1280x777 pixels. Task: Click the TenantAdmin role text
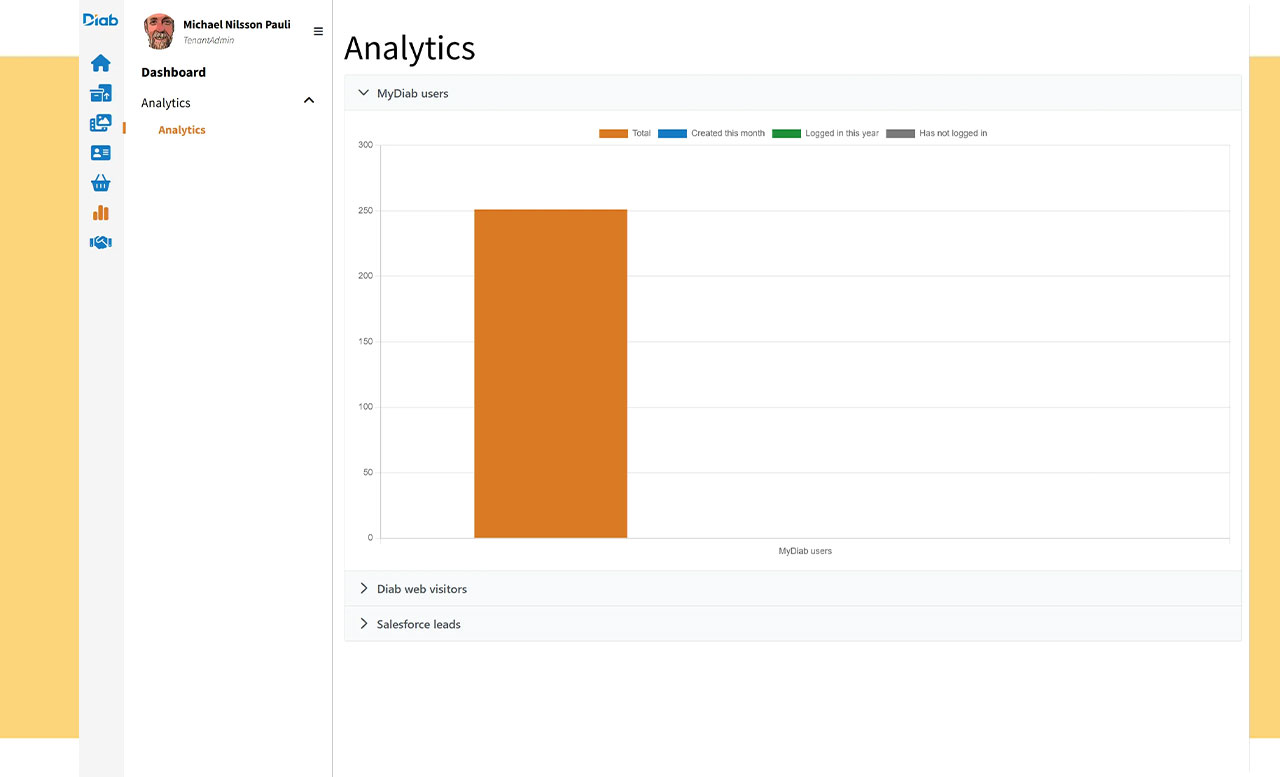pos(208,40)
